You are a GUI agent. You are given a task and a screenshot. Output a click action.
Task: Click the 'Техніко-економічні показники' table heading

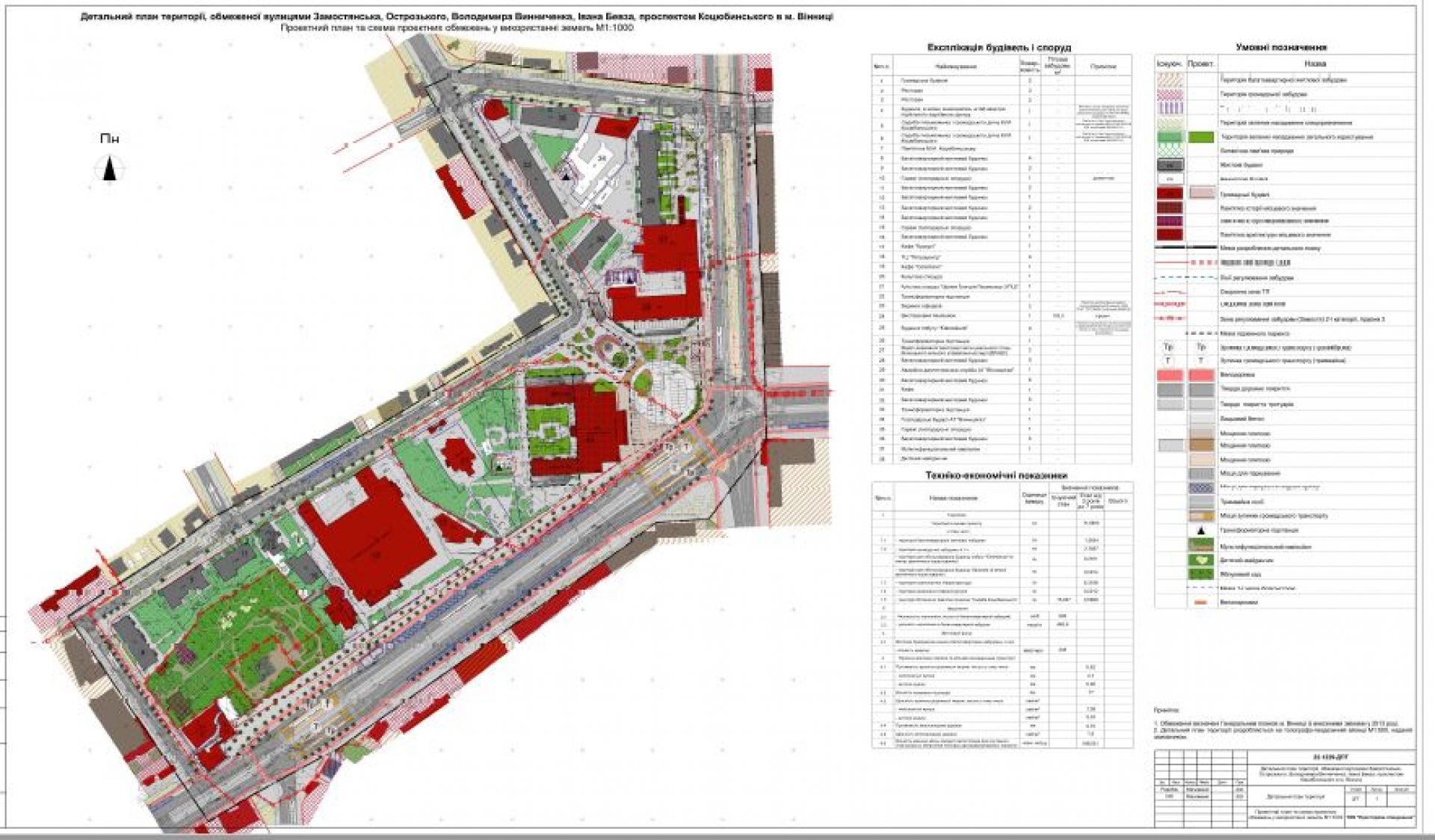996,475
